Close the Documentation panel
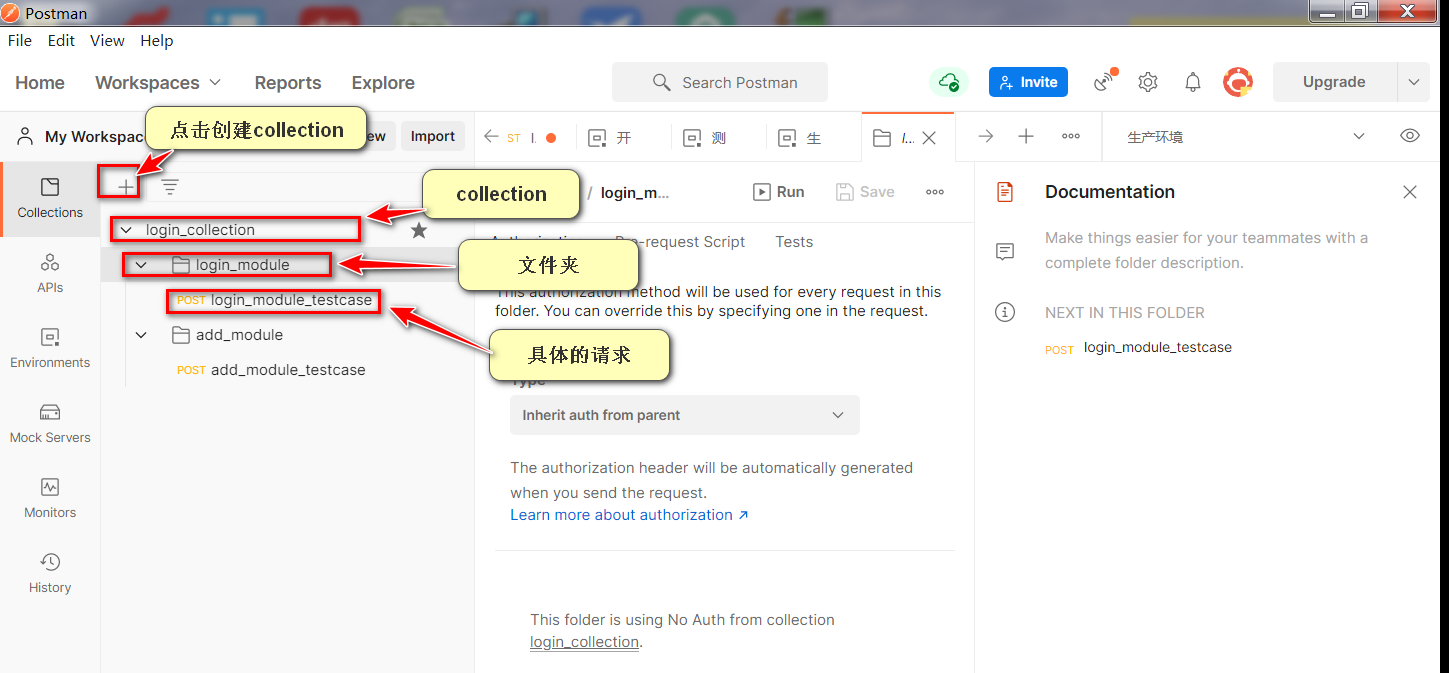The image size is (1449, 673). click(1410, 192)
